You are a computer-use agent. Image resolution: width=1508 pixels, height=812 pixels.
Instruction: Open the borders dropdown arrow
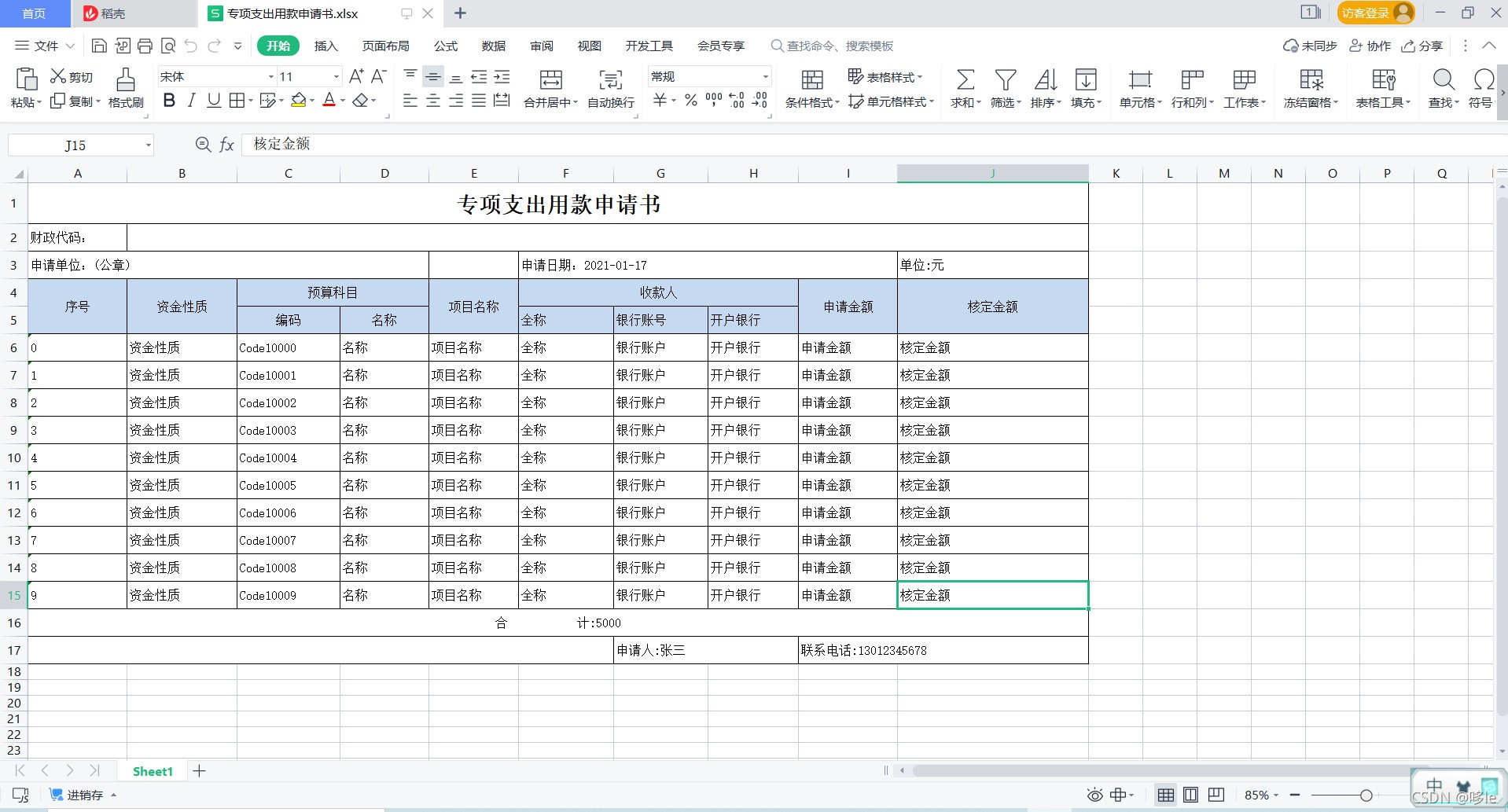251,100
